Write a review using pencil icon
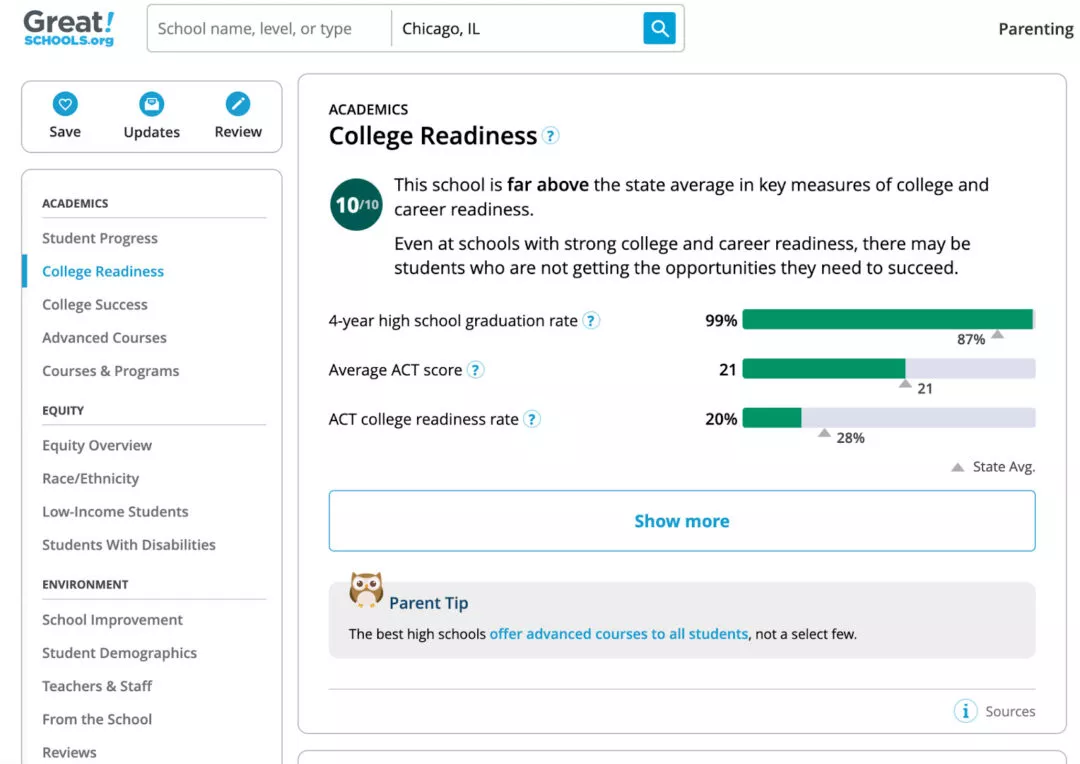Screen dimensions: 1080x764 (238, 104)
